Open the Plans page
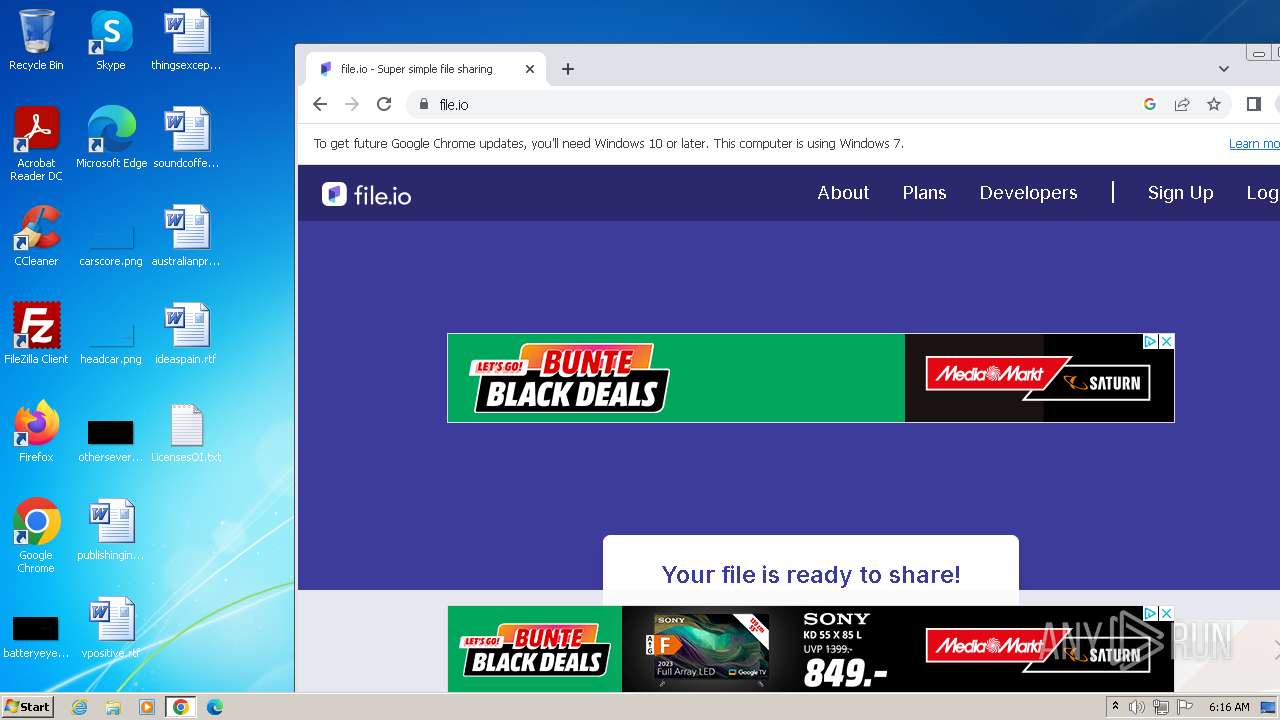 point(924,193)
